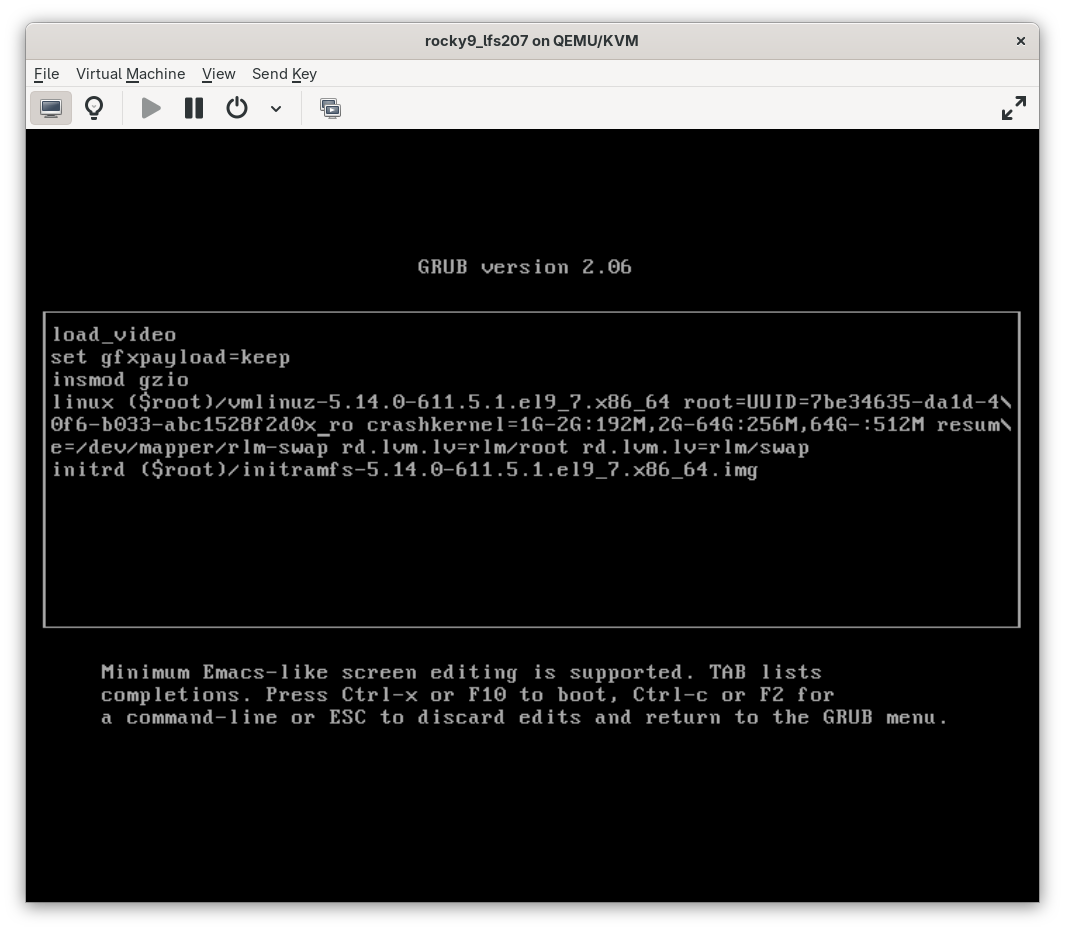This screenshot has width=1065, height=931.
Task: Shut down the virtual machine
Action: (x=236, y=107)
